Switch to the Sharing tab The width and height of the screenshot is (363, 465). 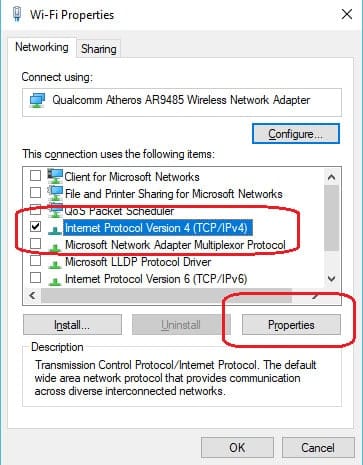99,49
